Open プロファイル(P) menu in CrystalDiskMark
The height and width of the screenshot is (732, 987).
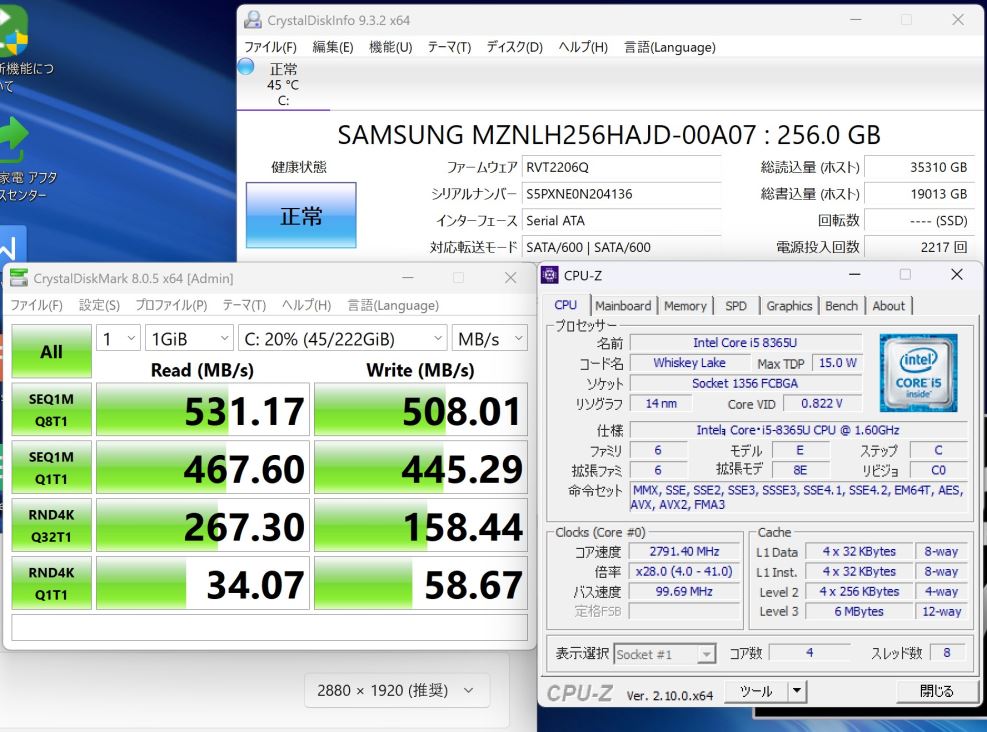click(x=171, y=305)
